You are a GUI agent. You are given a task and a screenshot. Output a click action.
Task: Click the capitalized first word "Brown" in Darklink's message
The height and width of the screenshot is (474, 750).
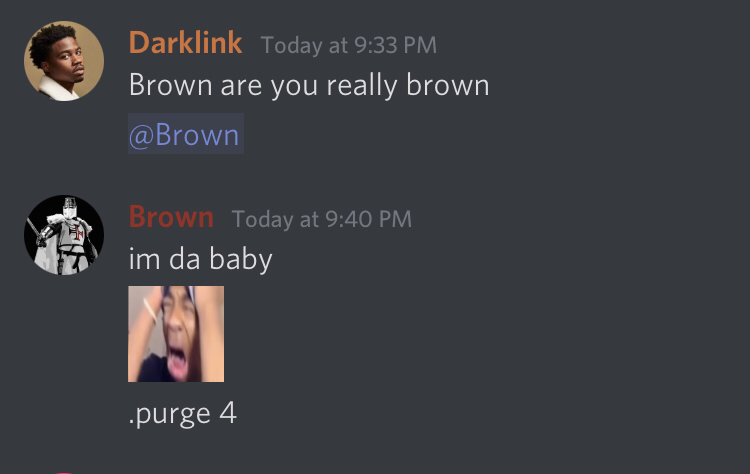[x=170, y=85]
